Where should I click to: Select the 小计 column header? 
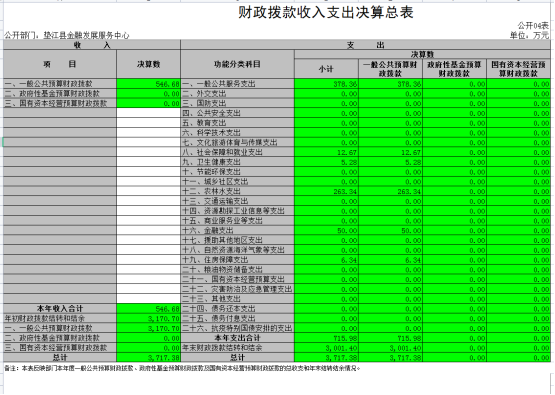pos(326,69)
